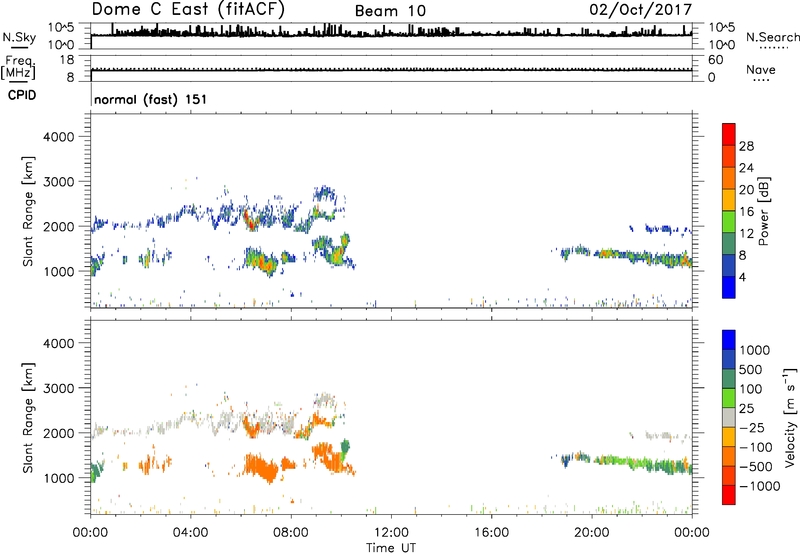Click the "2000" tick on the power panel
Image resolution: width=800 pixels, height=554 pixels.
tap(58, 226)
